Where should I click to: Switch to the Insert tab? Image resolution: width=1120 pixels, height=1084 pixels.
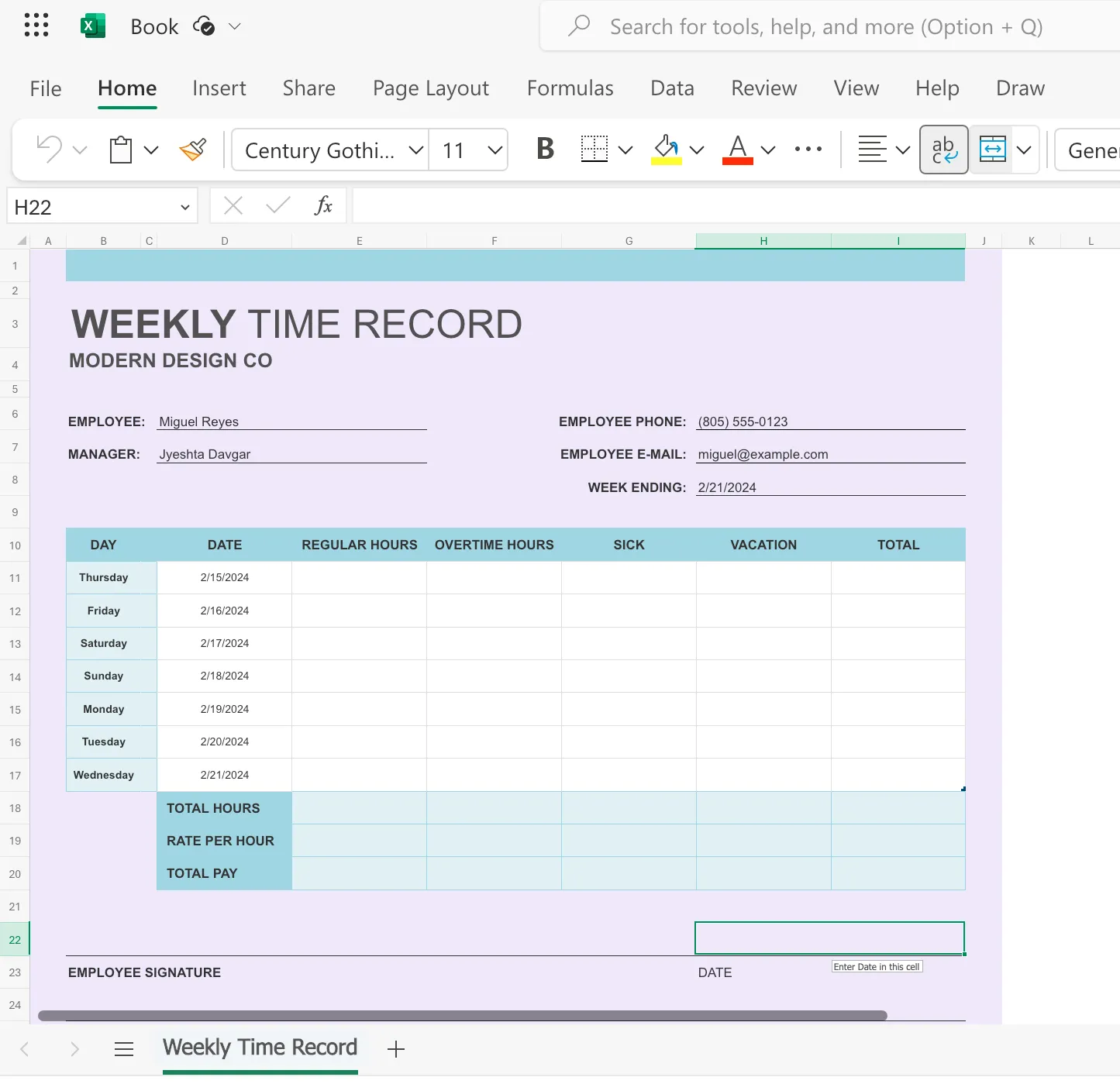pyautogui.click(x=219, y=88)
